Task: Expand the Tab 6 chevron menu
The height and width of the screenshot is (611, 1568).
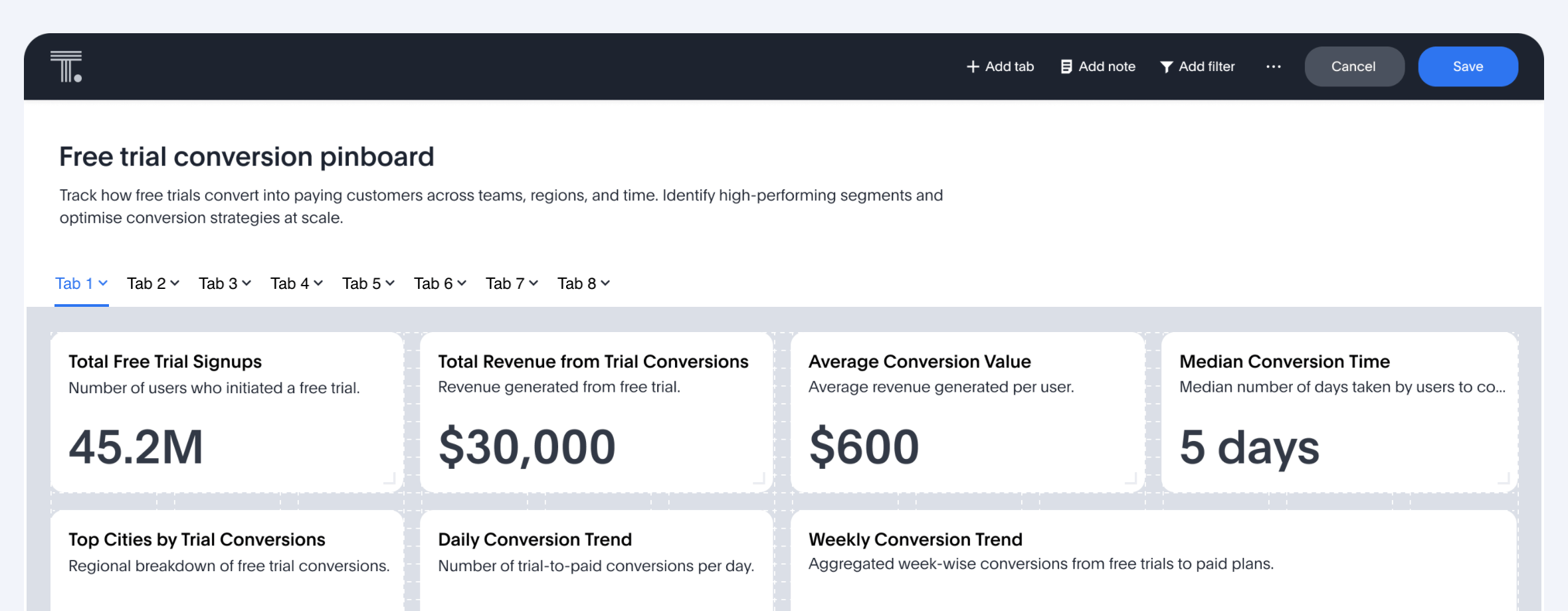Action: coord(462,284)
